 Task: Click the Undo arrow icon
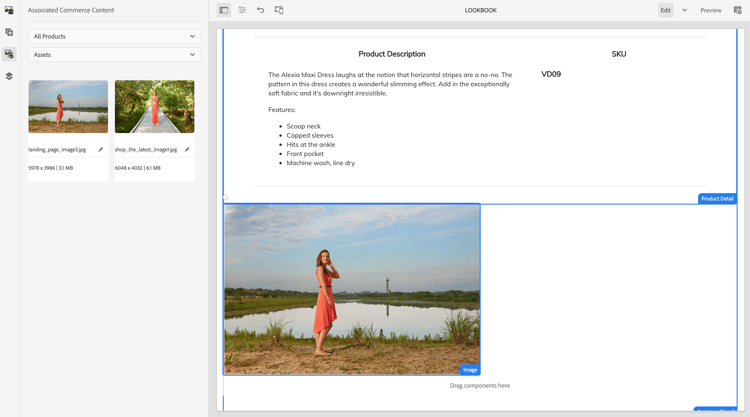pos(261,10)
